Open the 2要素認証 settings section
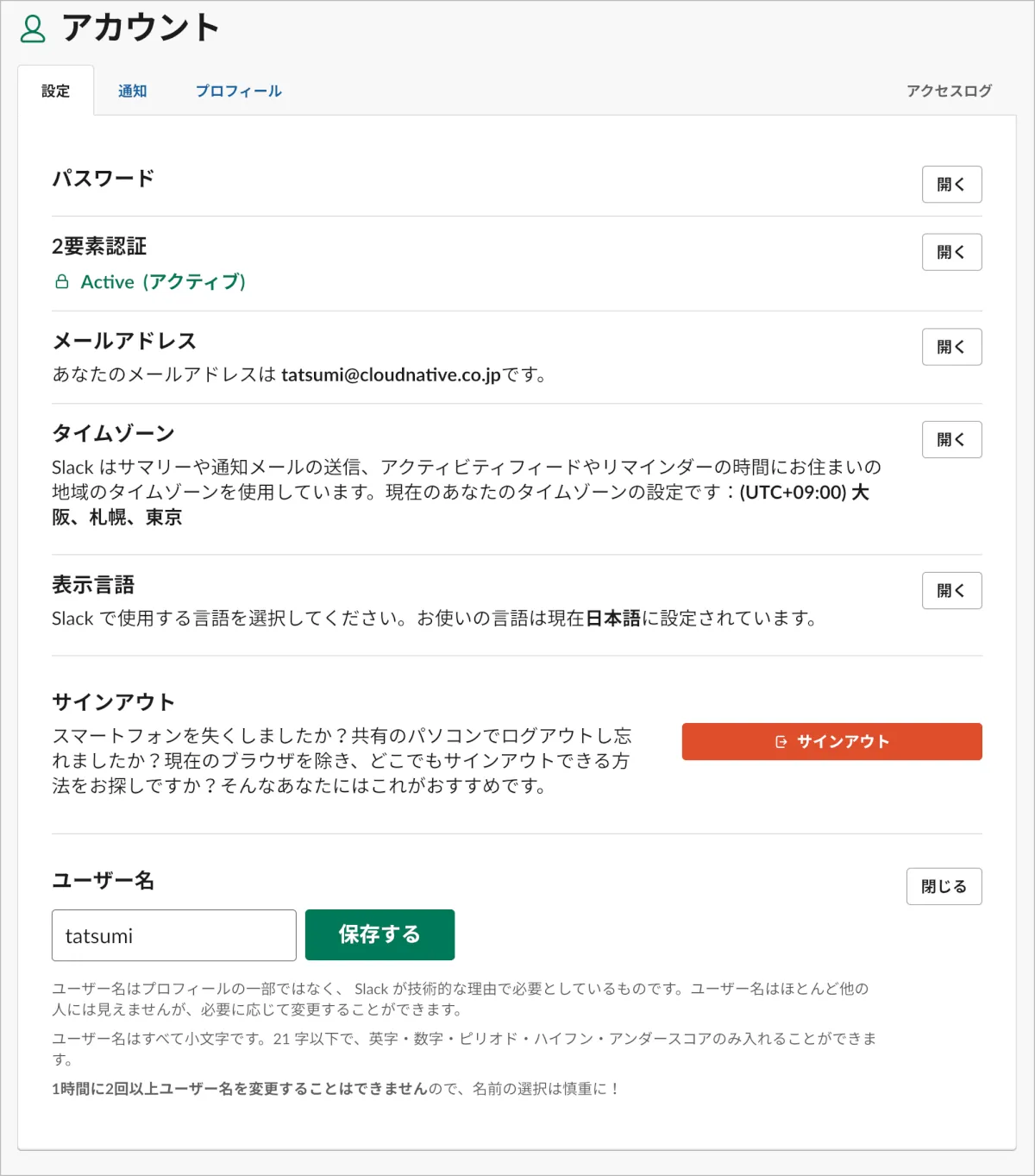Screen dimensions: 1035x1176 coord(951,252)
